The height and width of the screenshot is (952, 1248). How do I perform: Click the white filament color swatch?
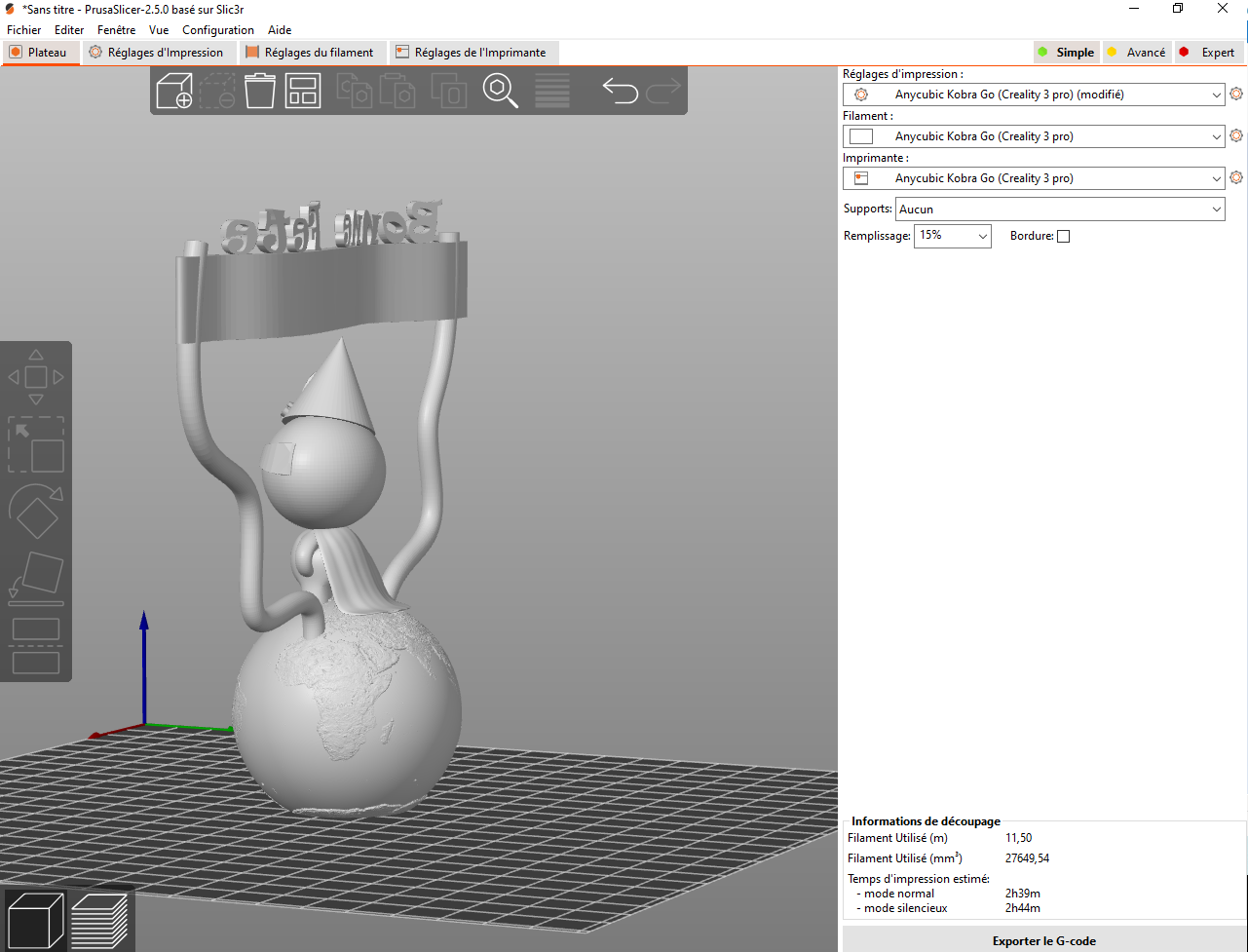click(x=861, y=136)
